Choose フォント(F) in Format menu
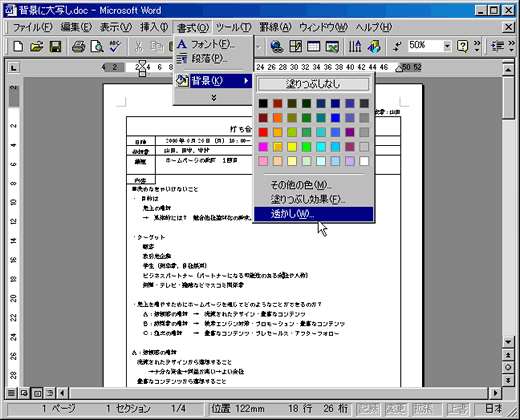The width and height of the screenshot is (520, 420). [x=213, y=44]
